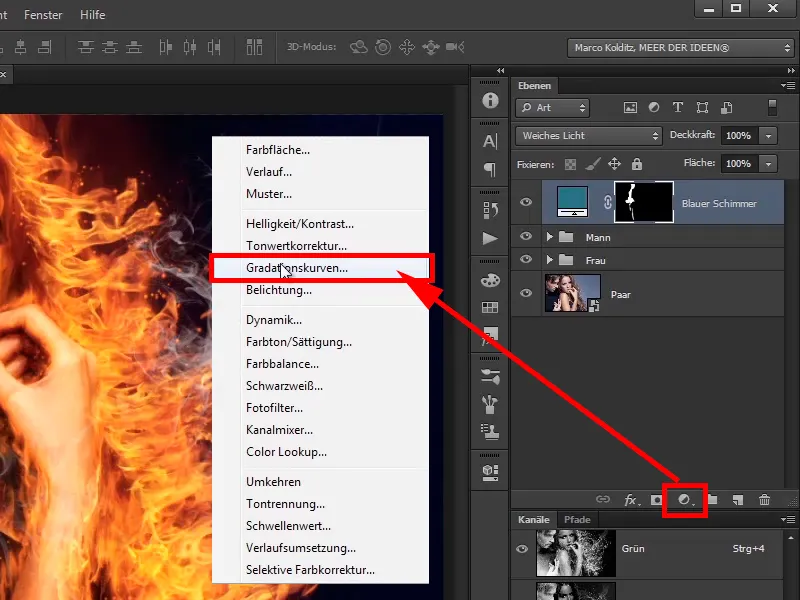
Task: Click the 3D zoom camera icon
Action: coord(455,47)
